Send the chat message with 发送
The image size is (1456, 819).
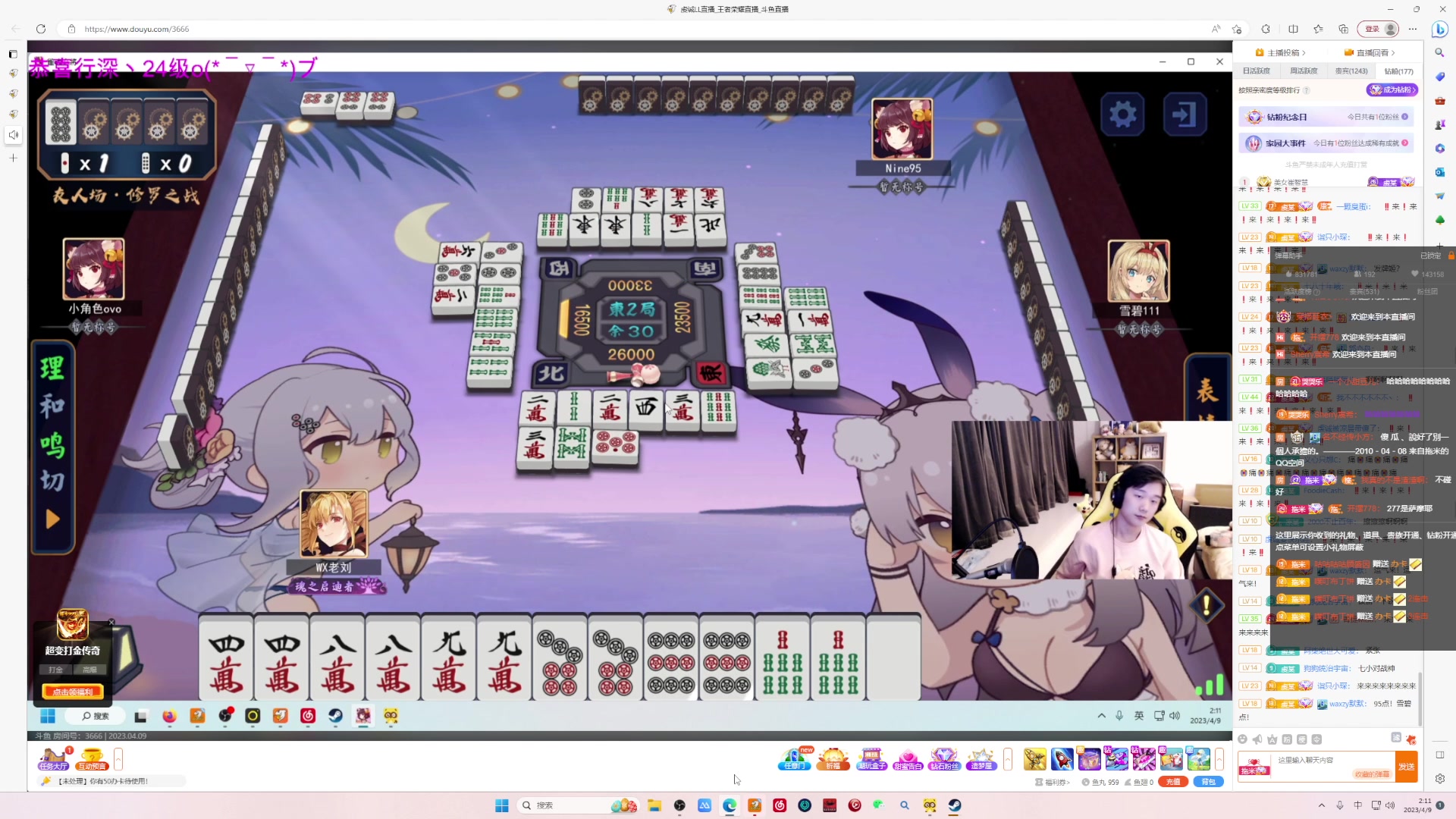click(x=1407, y=766)
